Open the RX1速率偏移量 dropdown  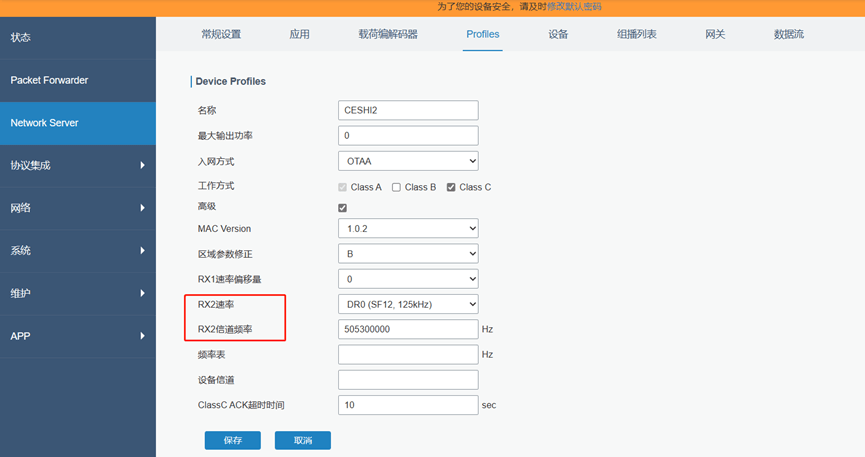click(x=408, y=279)
